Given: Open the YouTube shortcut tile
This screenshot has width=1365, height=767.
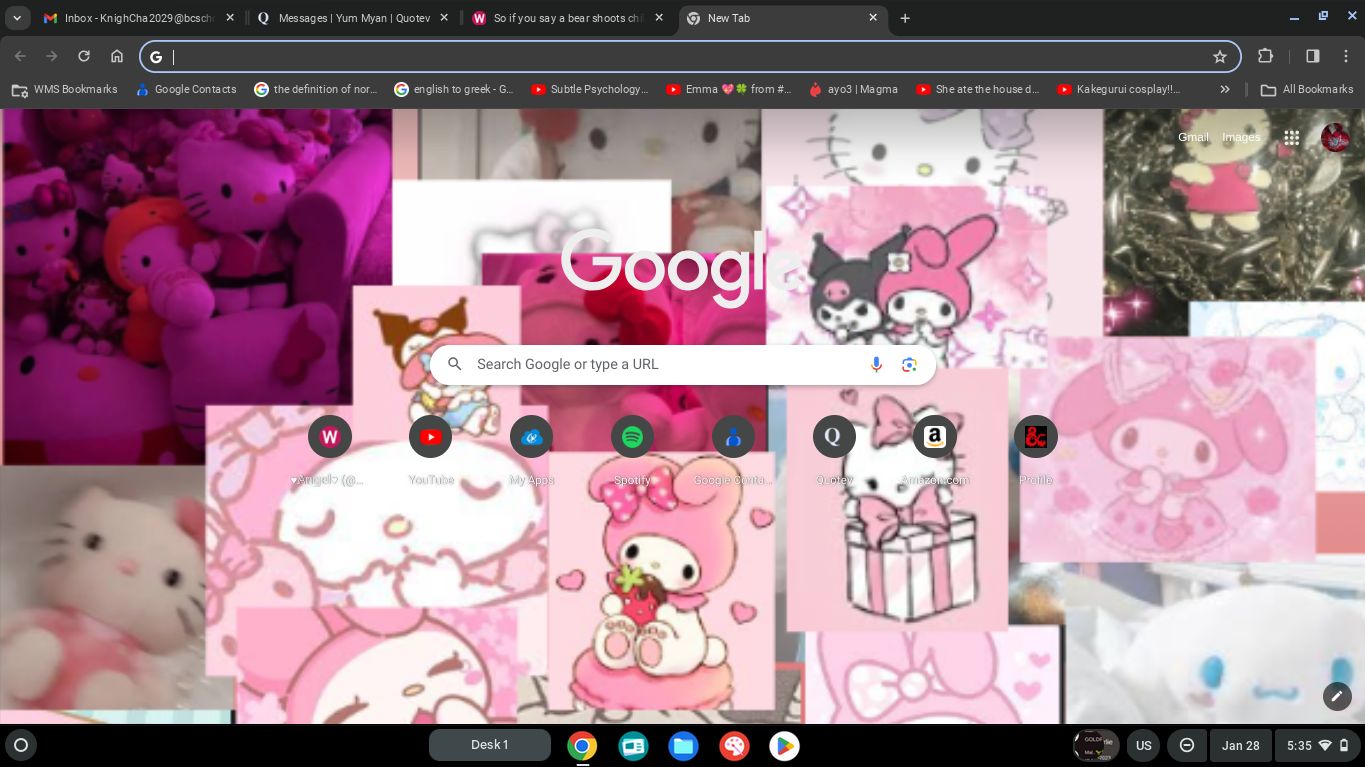Looking at the screenshot, I should click(x=431, y=437).
